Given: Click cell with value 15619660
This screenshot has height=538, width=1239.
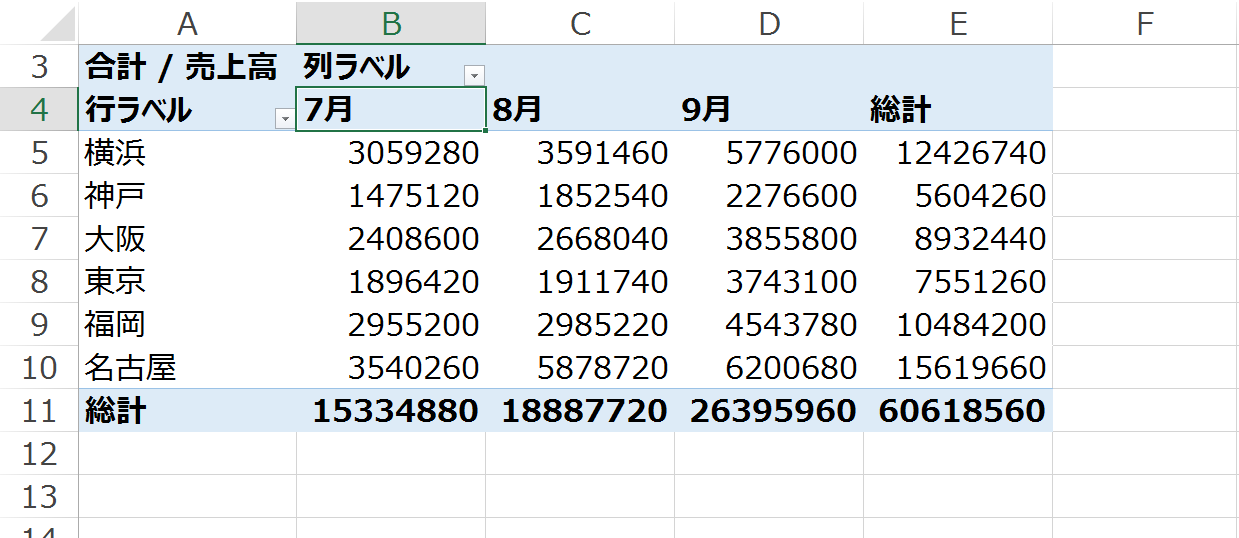Looking at the screenshot, I should tap(958, 368).
